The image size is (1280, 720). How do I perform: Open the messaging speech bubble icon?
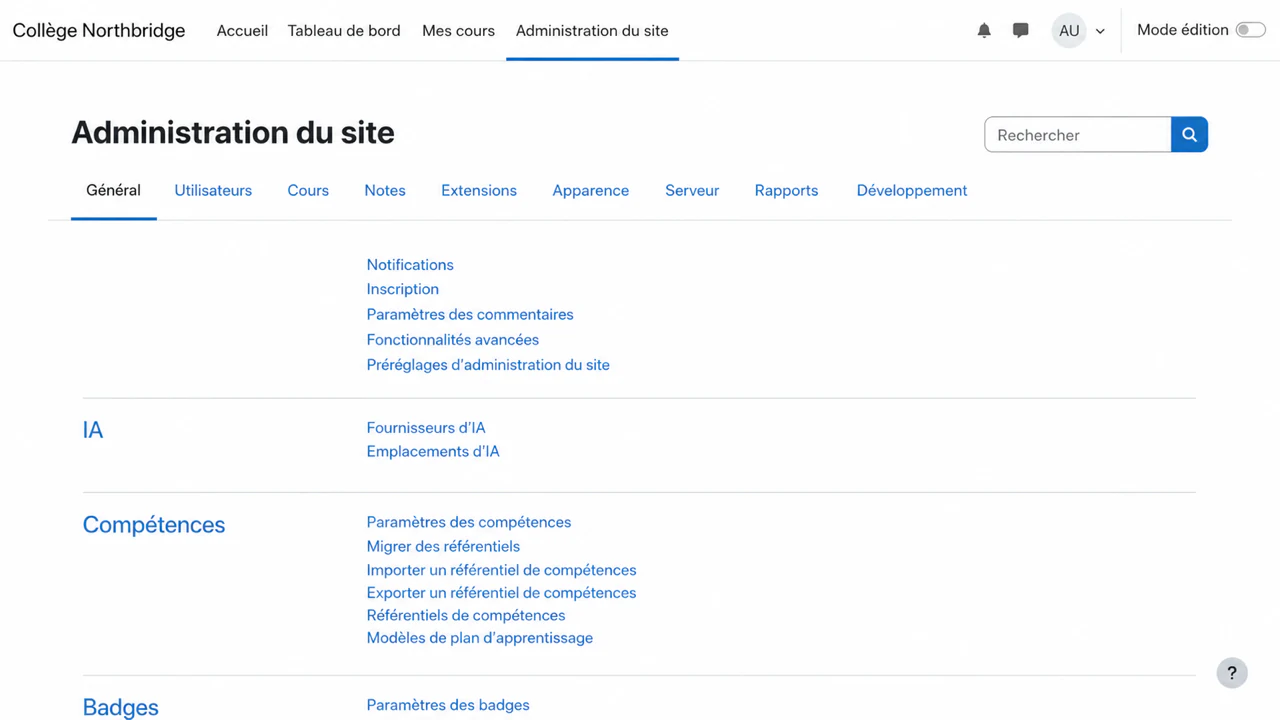(1020, 31)
